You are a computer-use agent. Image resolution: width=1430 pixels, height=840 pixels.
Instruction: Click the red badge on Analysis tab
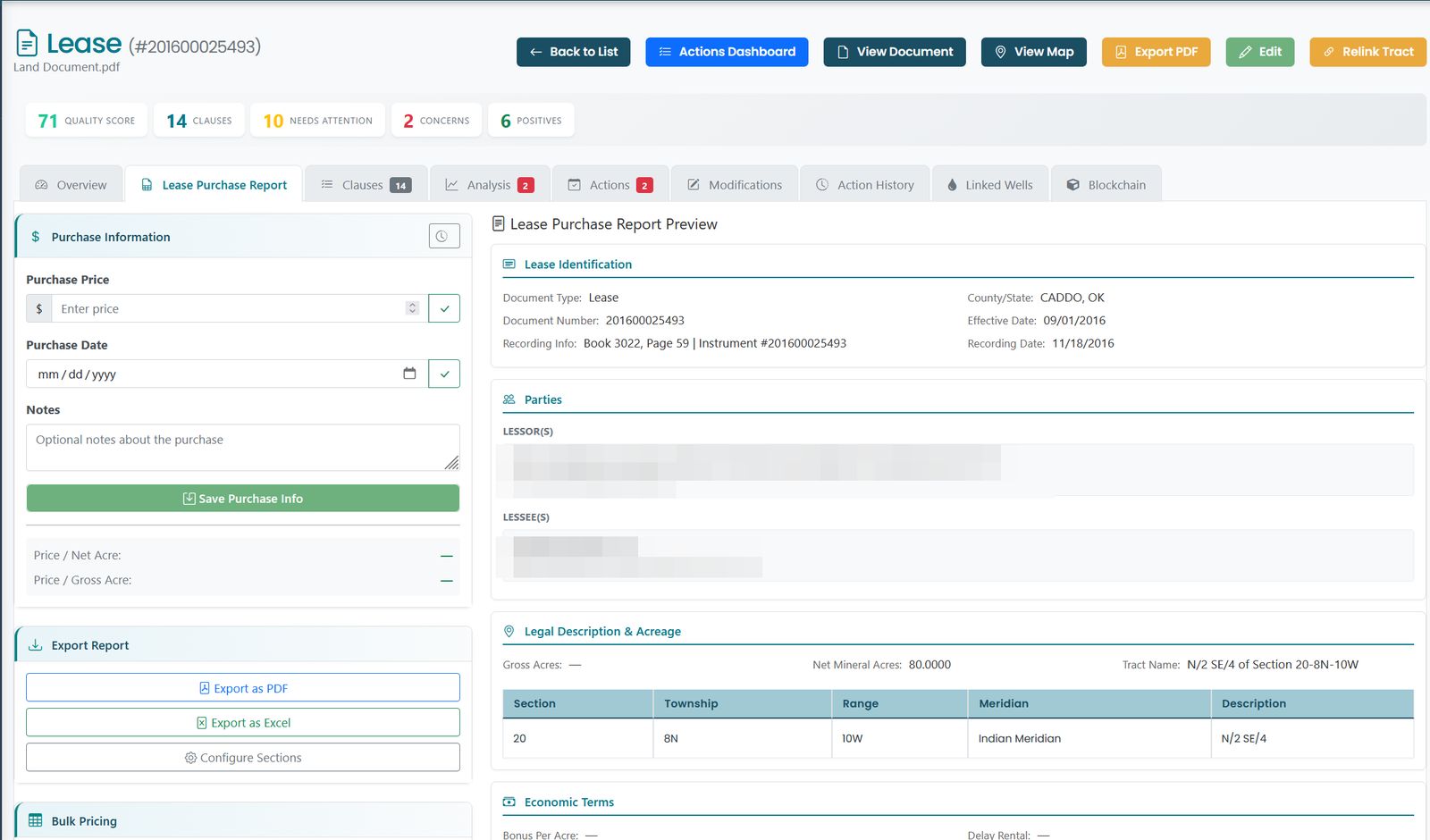(526, 185)
